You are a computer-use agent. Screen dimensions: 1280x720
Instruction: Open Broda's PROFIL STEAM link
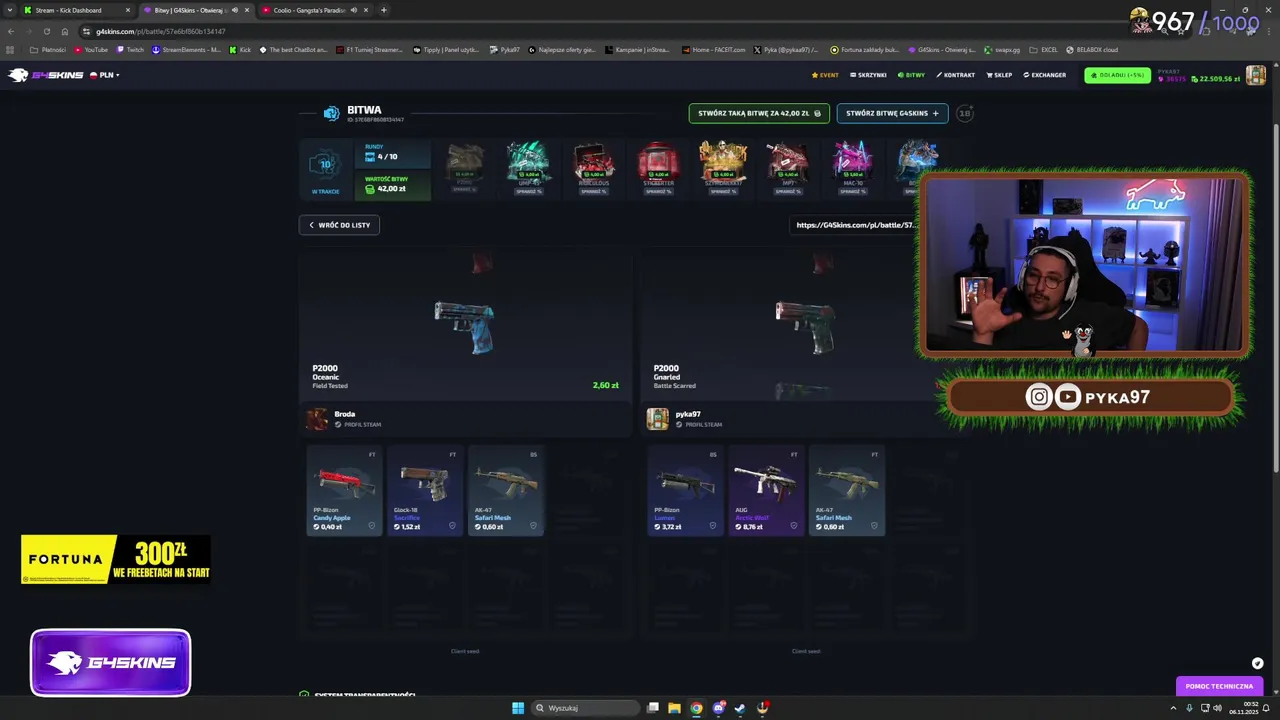pyautogui.click(x=359, y=424)
